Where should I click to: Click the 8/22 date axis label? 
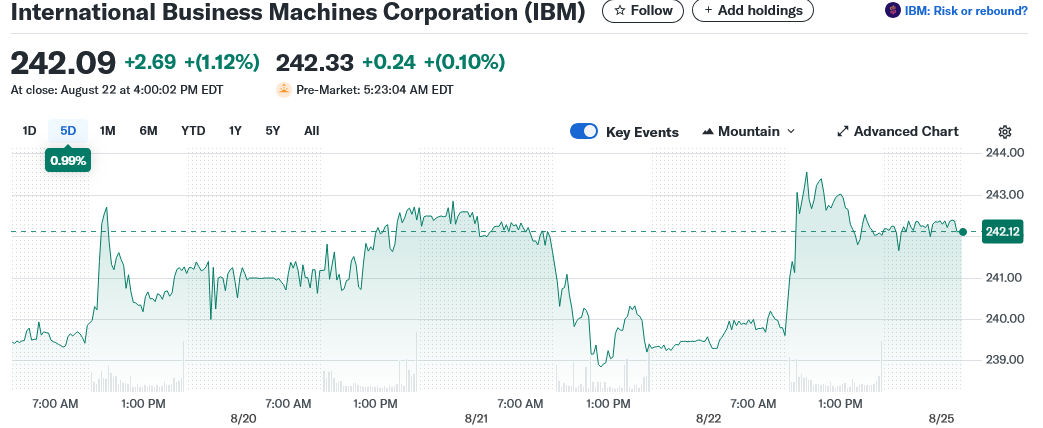click(x=708, y=419)
